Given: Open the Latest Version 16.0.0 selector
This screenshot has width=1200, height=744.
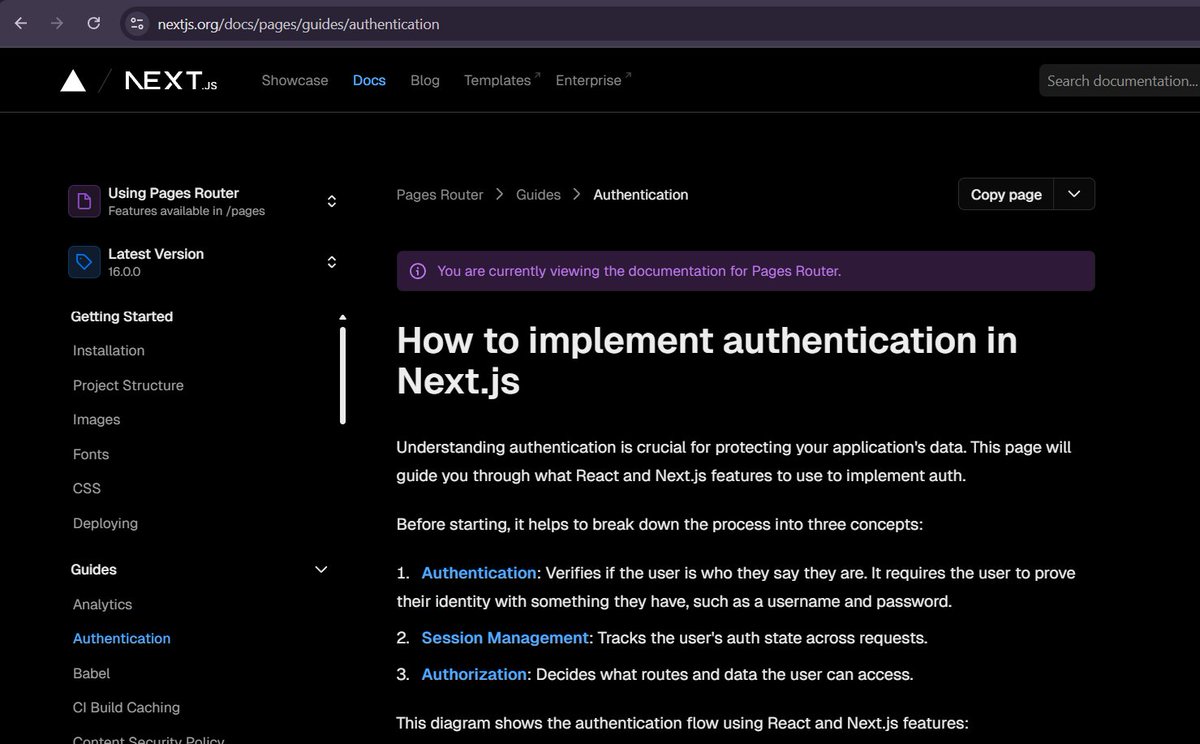Looking at the screenshot, I should click(x=205, y=262).
